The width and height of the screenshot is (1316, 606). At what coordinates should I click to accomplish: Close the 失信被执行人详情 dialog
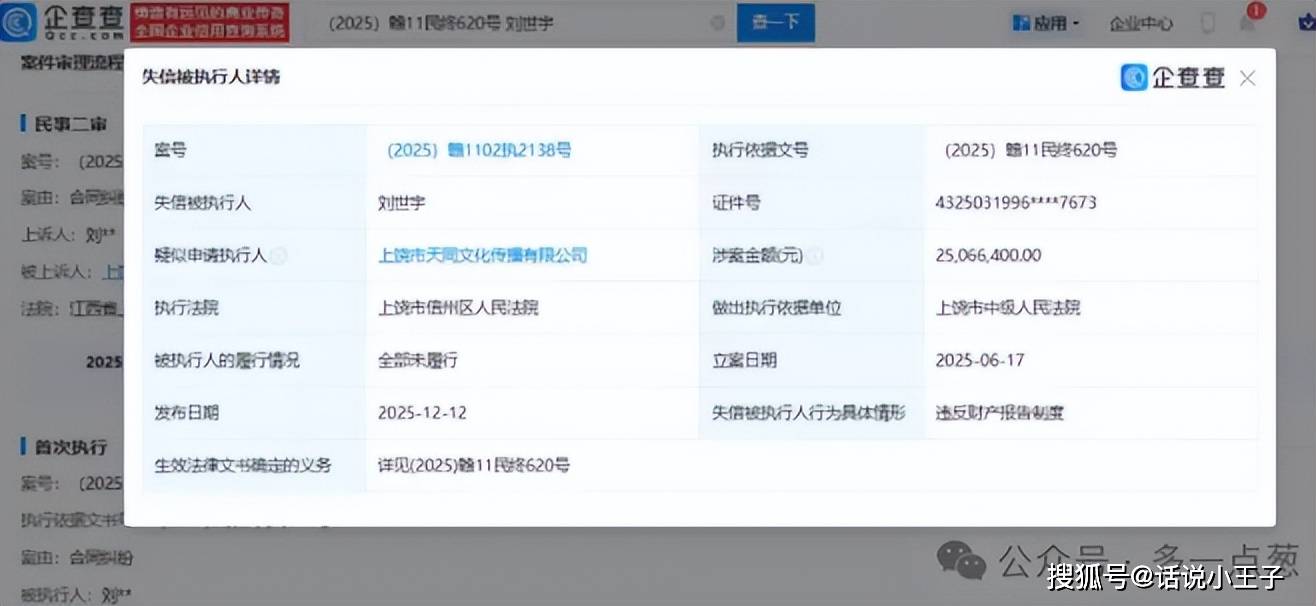1247,78
